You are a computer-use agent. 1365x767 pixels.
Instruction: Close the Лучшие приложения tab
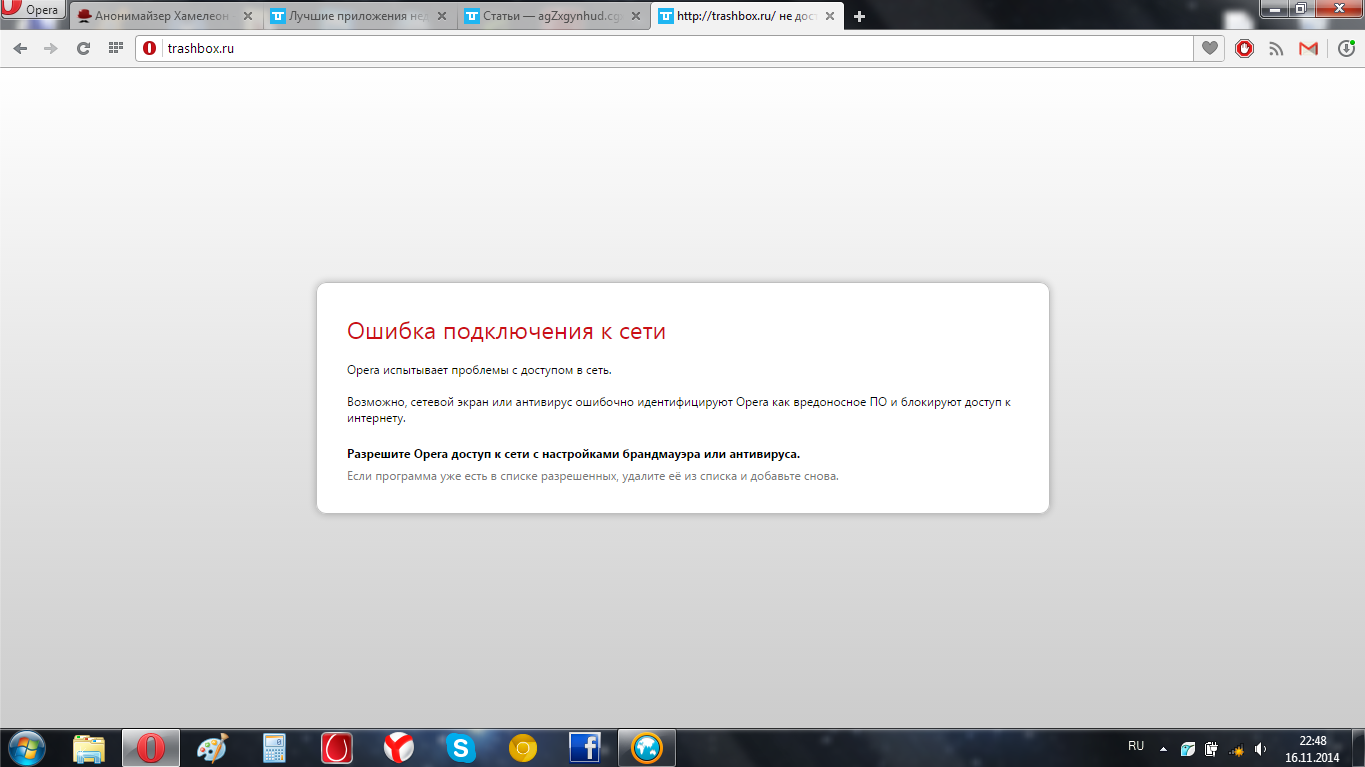[442, 16]
